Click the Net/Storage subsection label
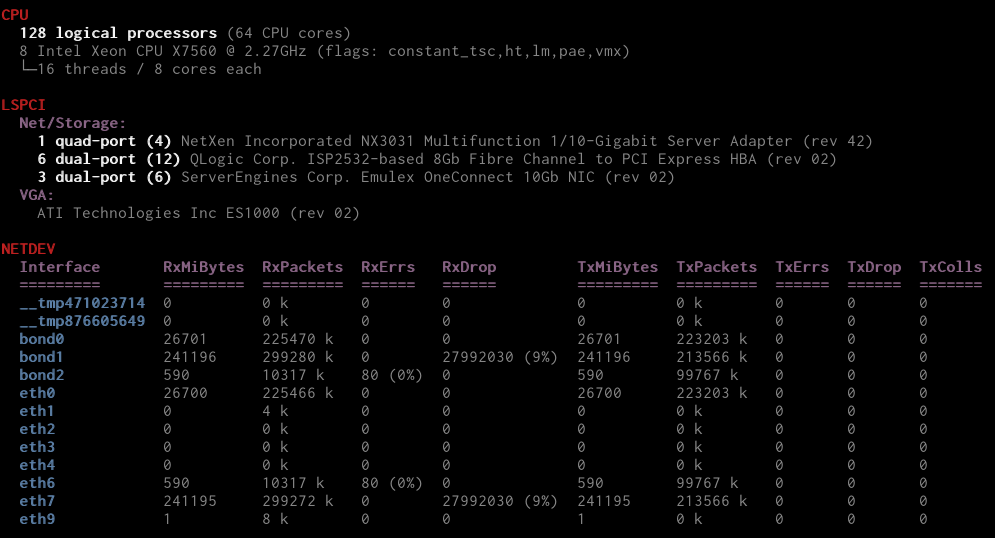 72,123
